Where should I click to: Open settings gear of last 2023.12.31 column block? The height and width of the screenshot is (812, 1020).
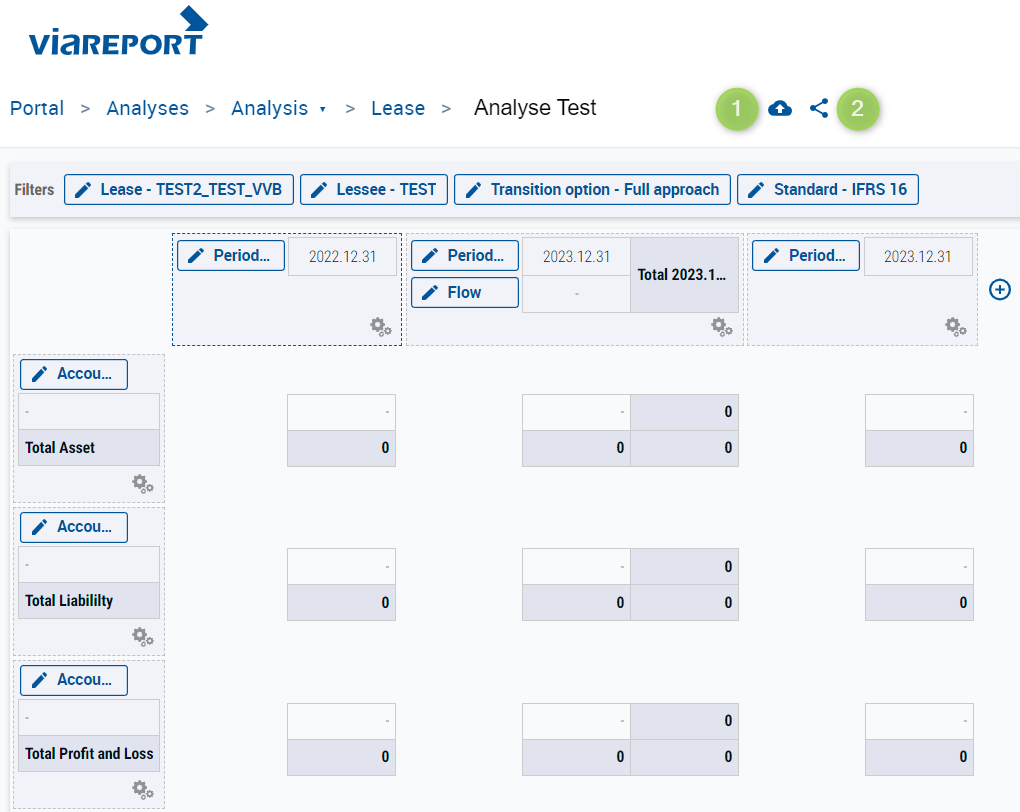[x=956, y=327]
